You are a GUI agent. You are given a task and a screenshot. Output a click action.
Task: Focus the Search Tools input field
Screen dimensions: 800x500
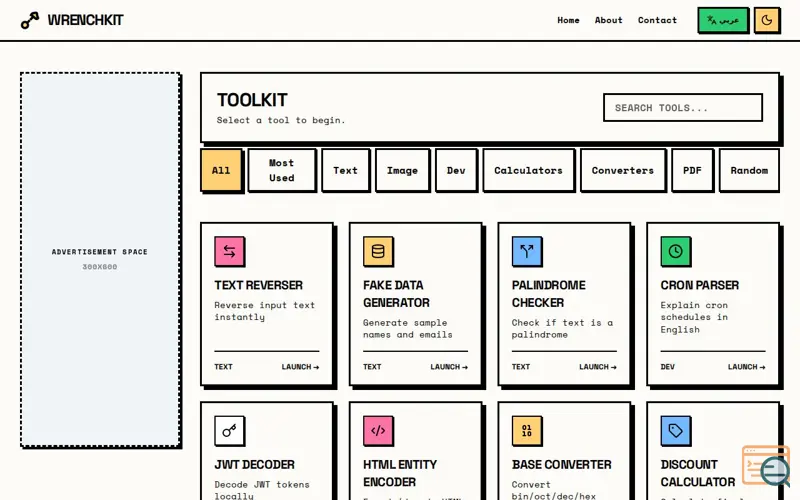pyautogui.click(x=683, y=108)
